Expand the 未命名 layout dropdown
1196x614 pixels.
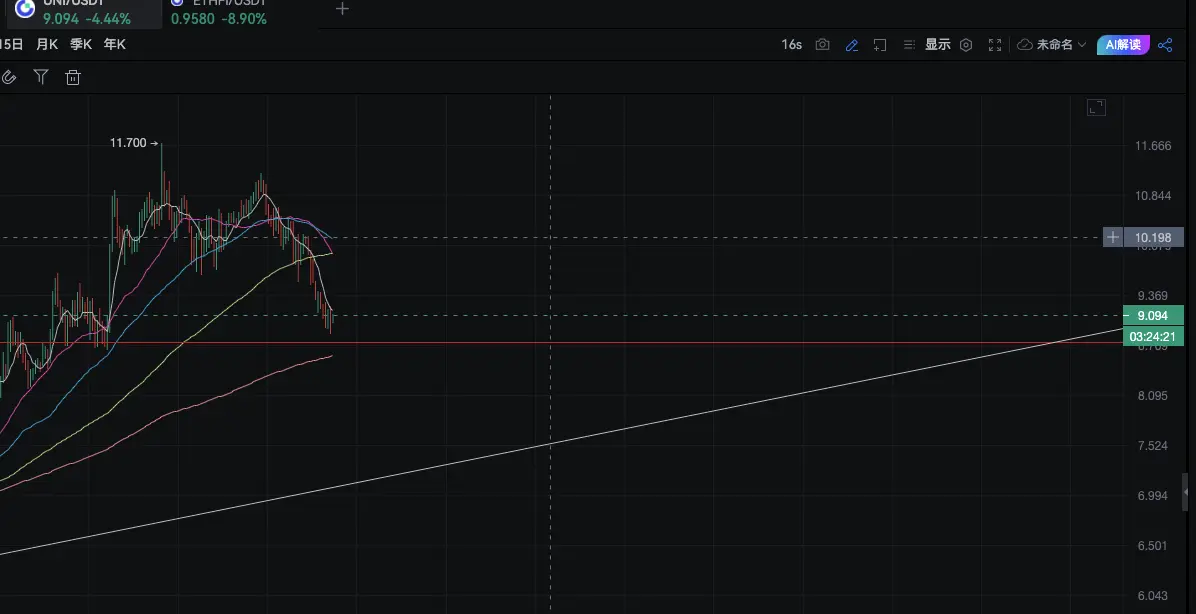(1061, 45)
